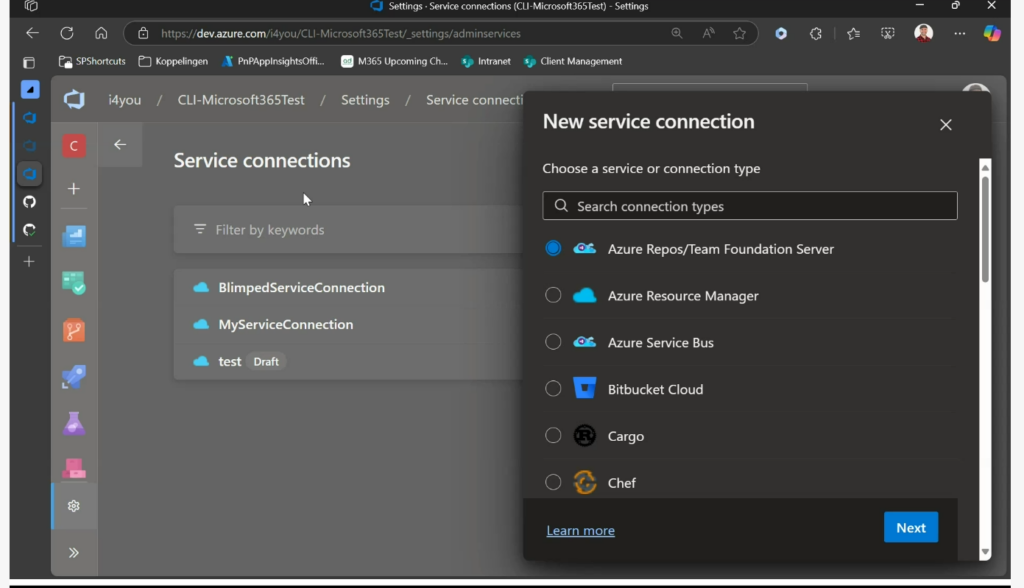The height and width of the screenshot is (588, 1024).
Task: Select the Chef radio button
Action: pyautogui.click(x=553, y=482)
